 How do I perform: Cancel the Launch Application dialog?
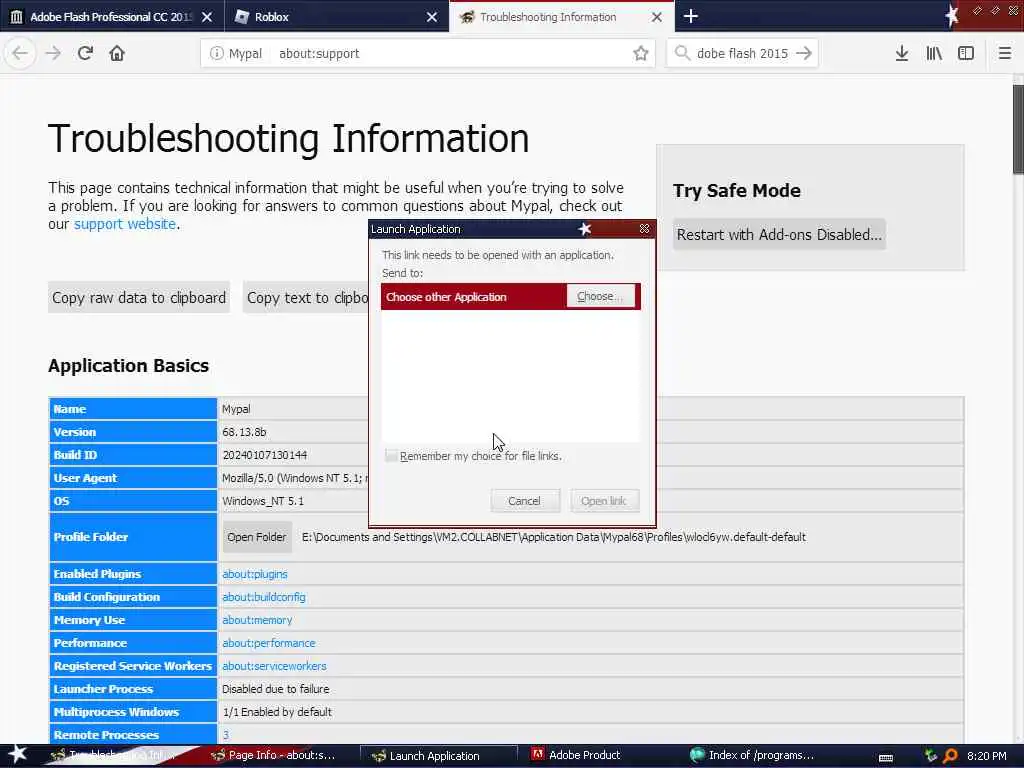[x=525, y=501]
